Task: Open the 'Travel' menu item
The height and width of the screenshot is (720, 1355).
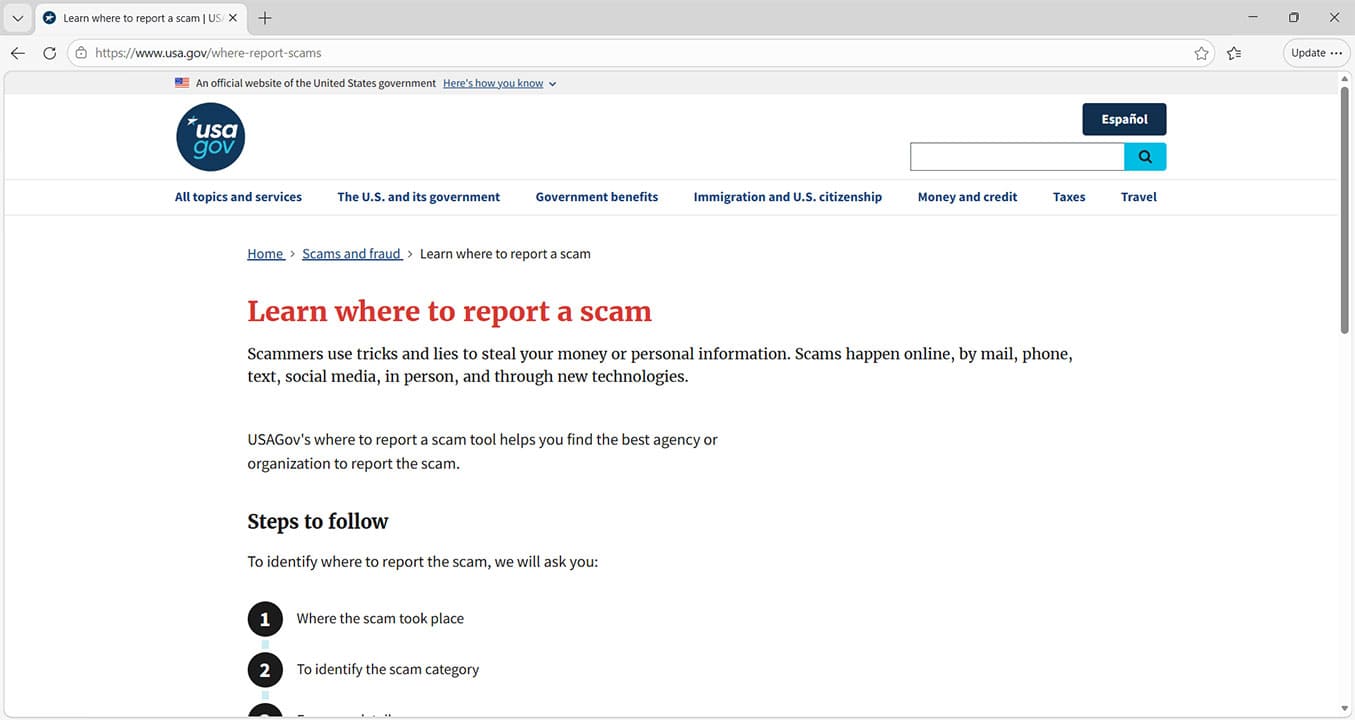Action: (1139, 197)
